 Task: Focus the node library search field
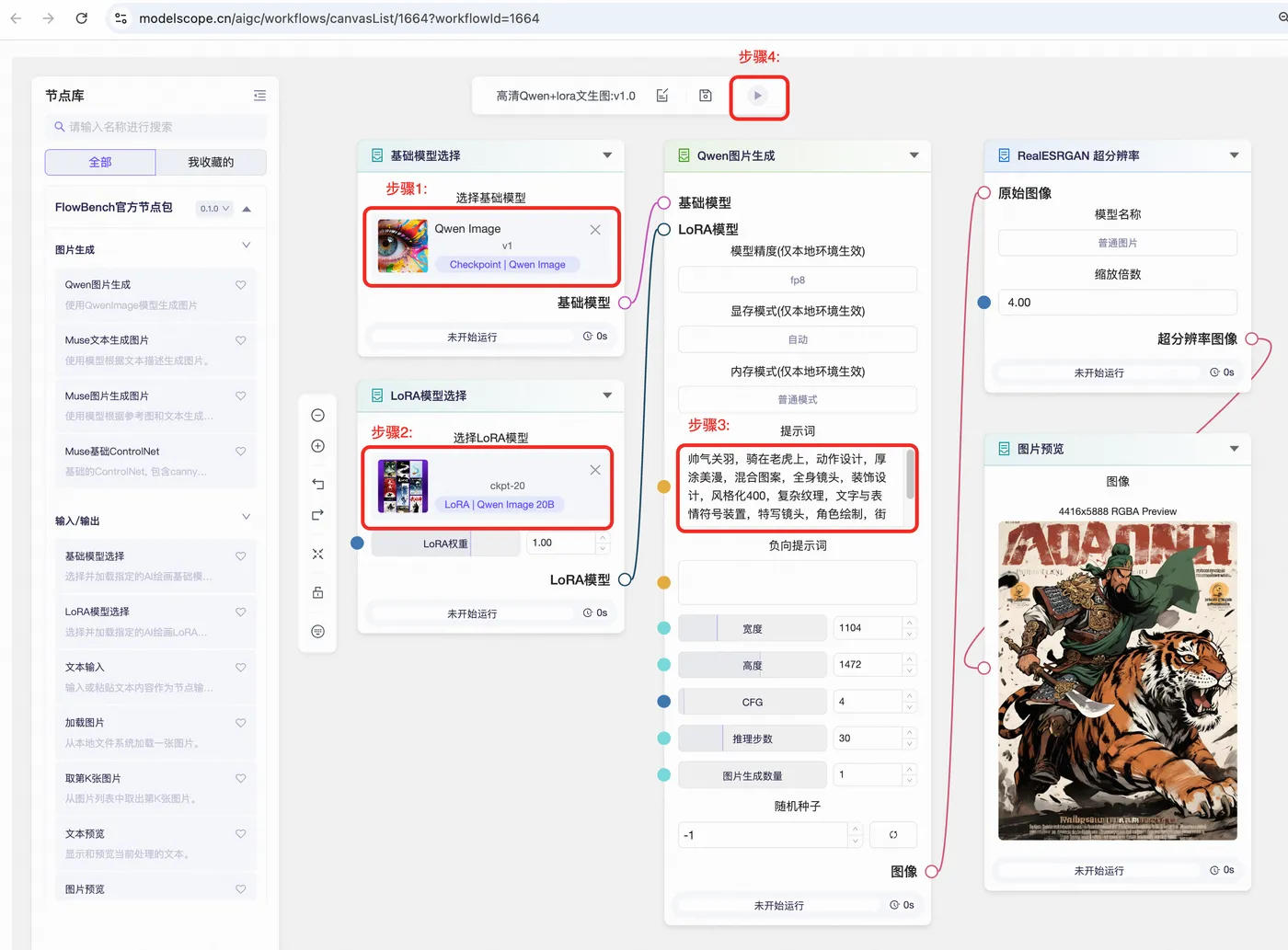155,127
